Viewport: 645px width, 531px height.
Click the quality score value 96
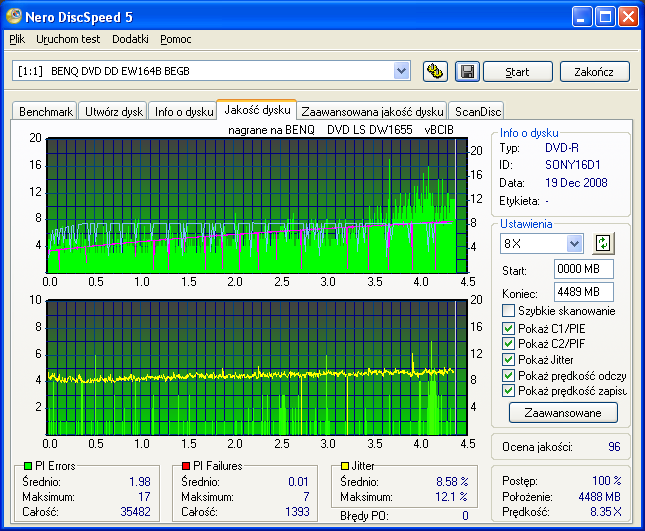[614, 447]
